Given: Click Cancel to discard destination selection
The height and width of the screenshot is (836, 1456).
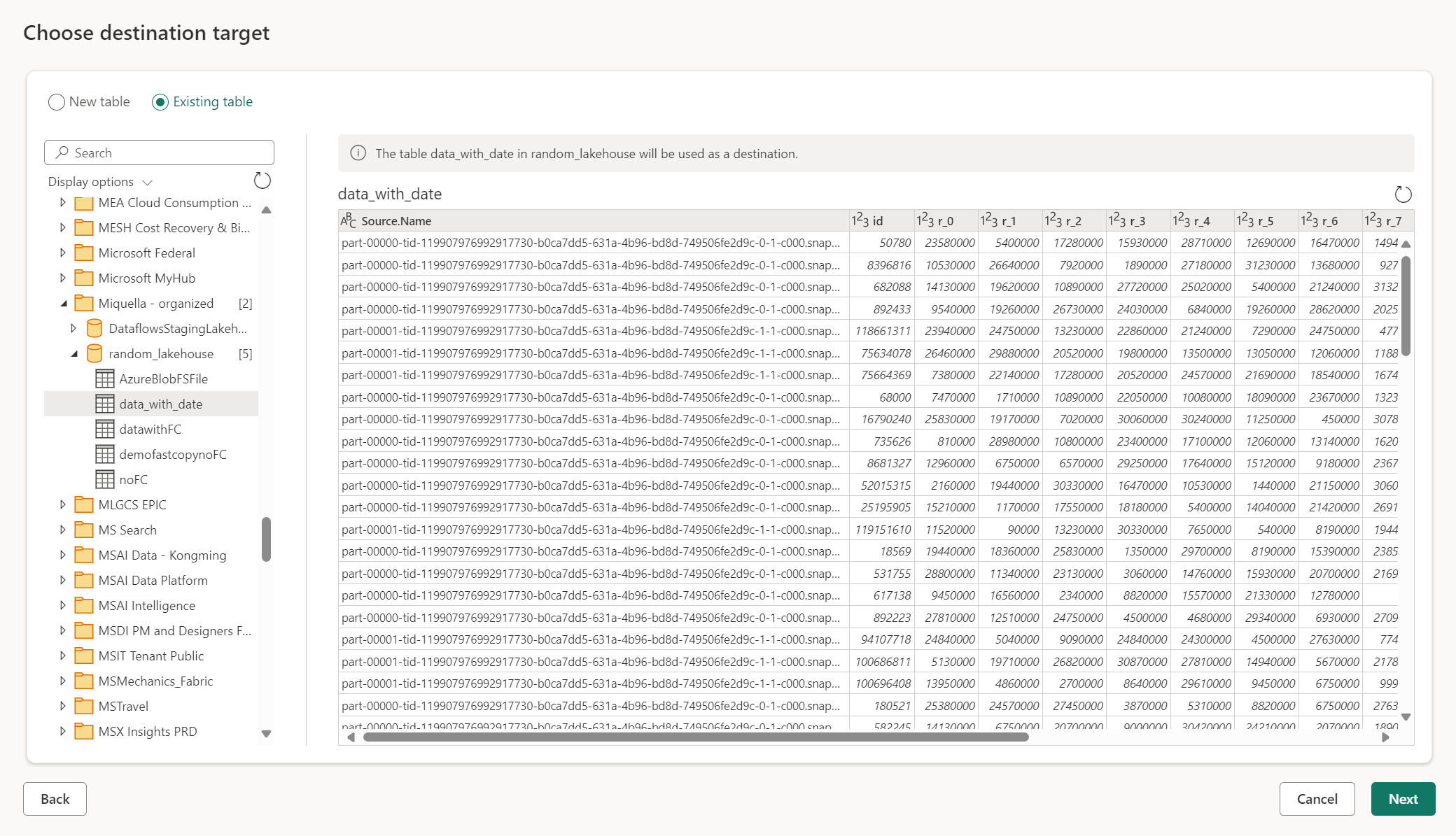Looking at the screenshot, I should 1316,798.
